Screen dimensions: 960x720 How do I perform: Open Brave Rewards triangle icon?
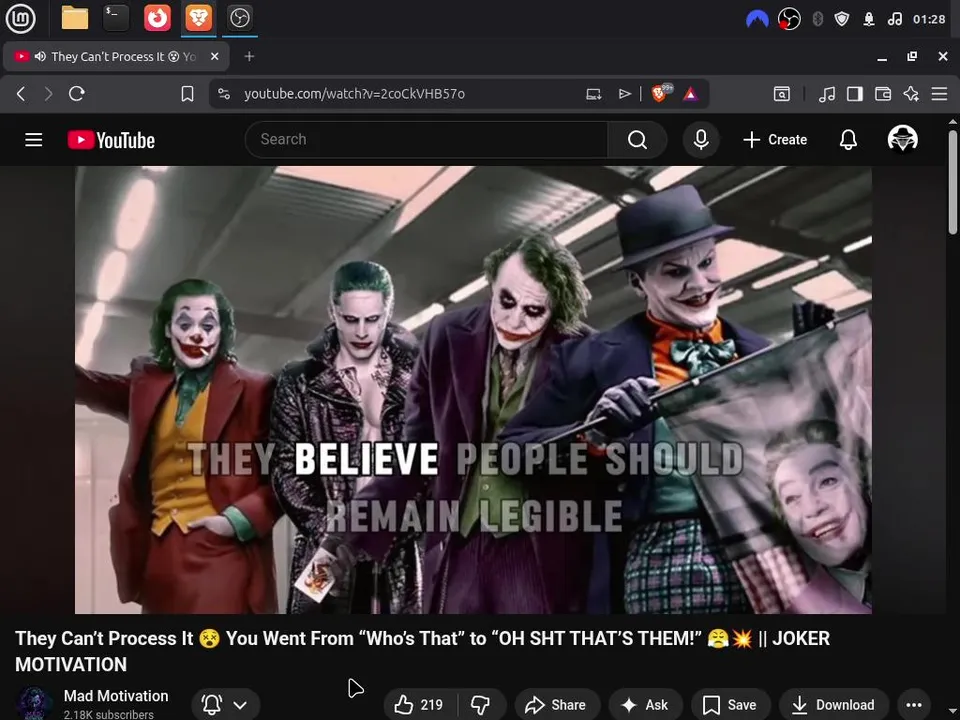click(x=690, y=94)
